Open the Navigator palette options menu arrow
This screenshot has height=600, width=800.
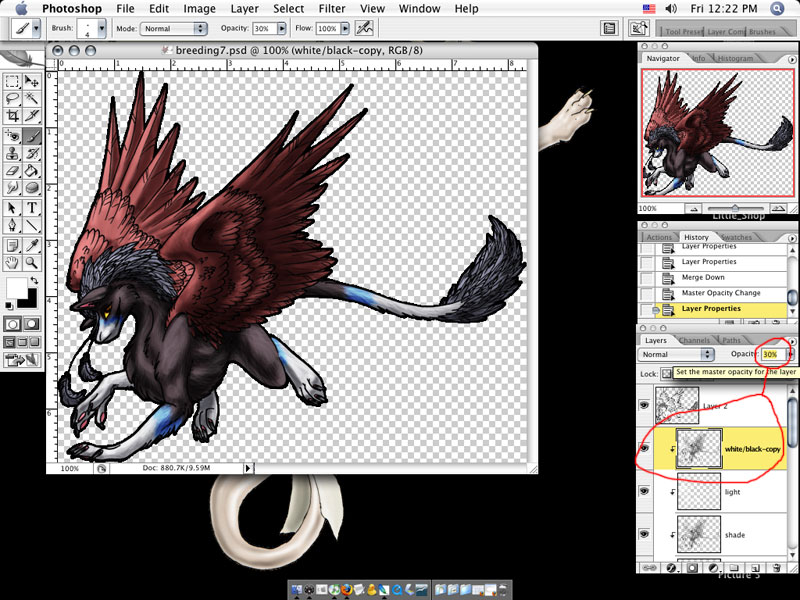(x=791, y=59)
